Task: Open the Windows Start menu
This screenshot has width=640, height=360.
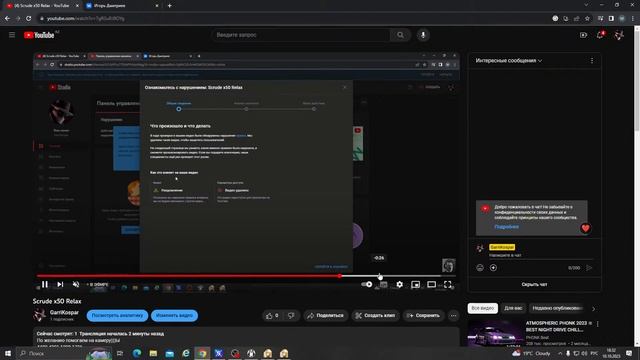Action: (8, 353)
